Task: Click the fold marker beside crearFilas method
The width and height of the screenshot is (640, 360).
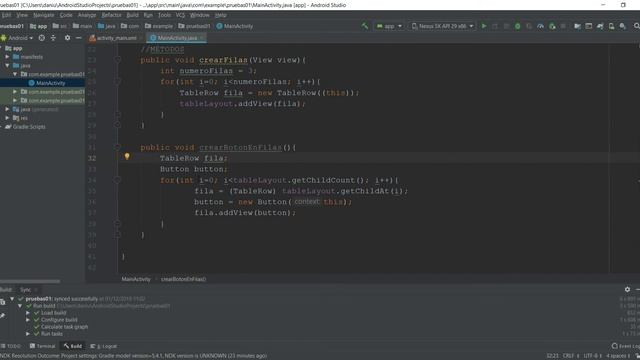Action: pyautogui.click(x=118, y=60)
